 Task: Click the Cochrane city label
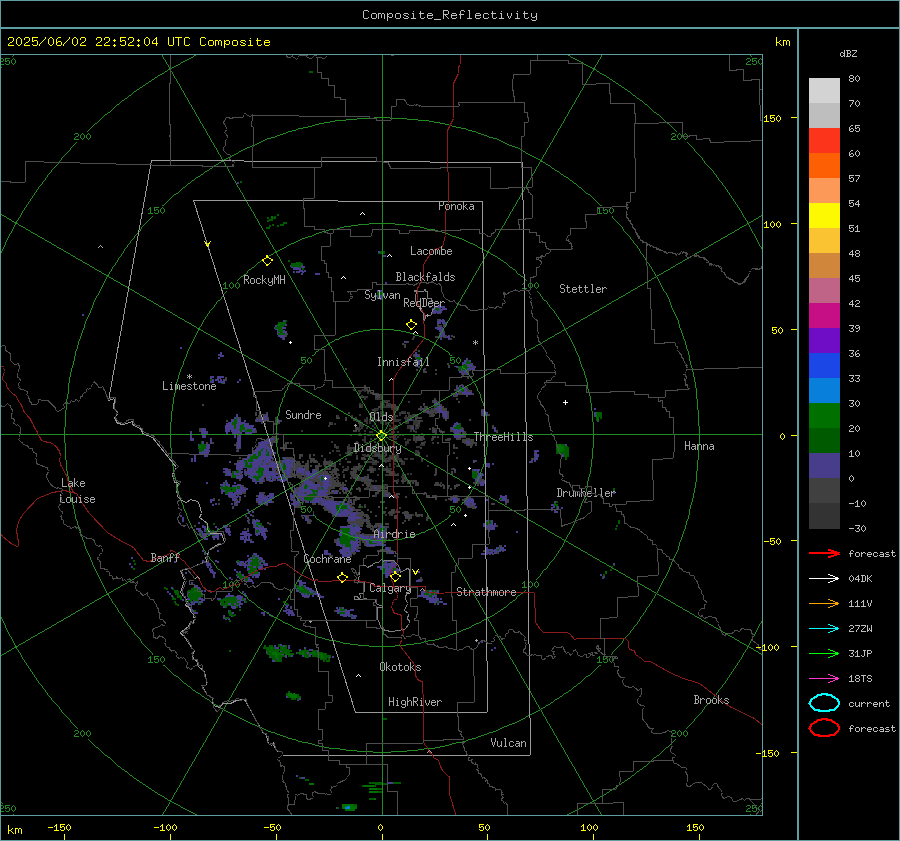327,559
